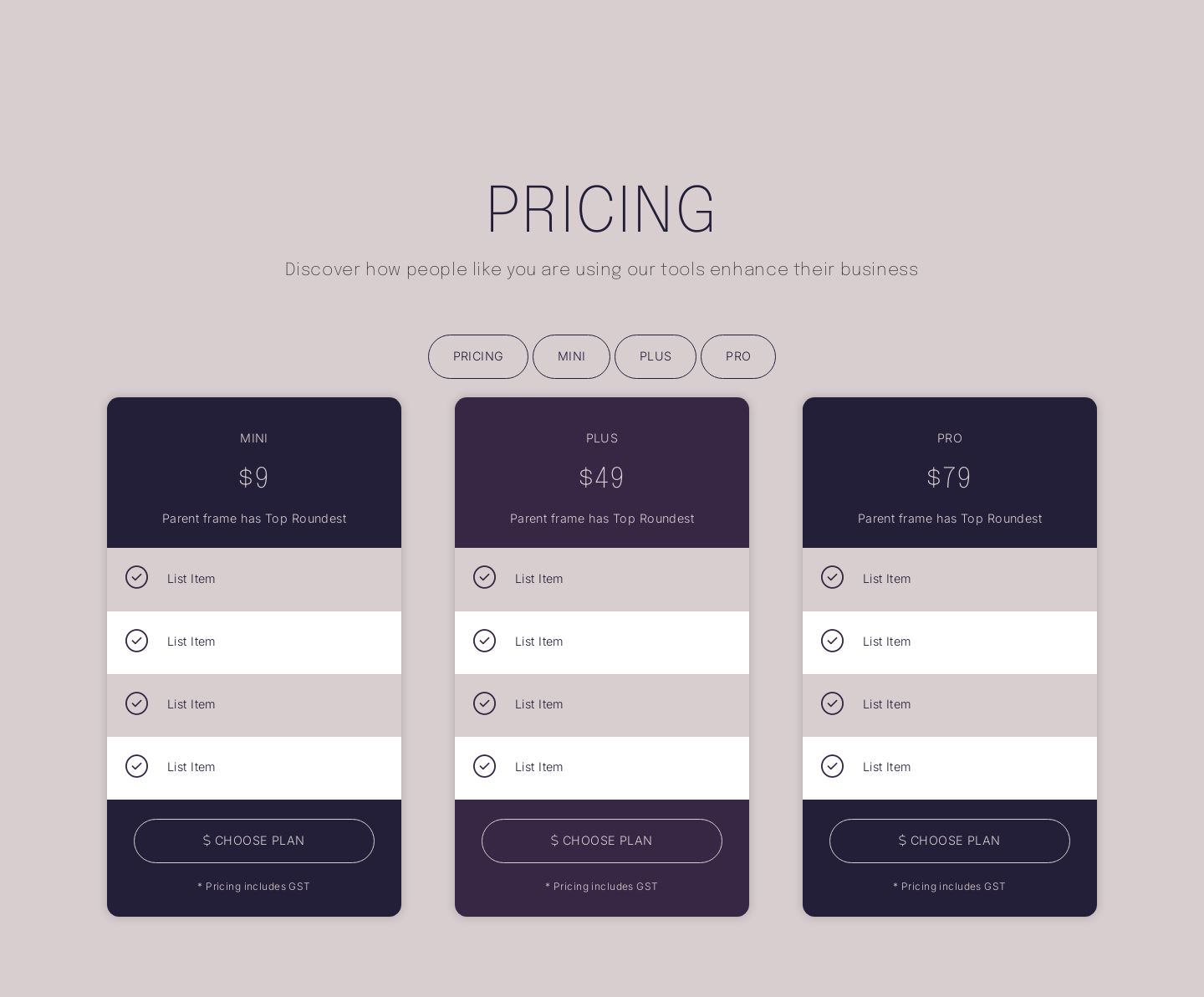This screenshot has height=997, width=1204.
Task: Click the $79 price in PRO card
Action: 950,478
